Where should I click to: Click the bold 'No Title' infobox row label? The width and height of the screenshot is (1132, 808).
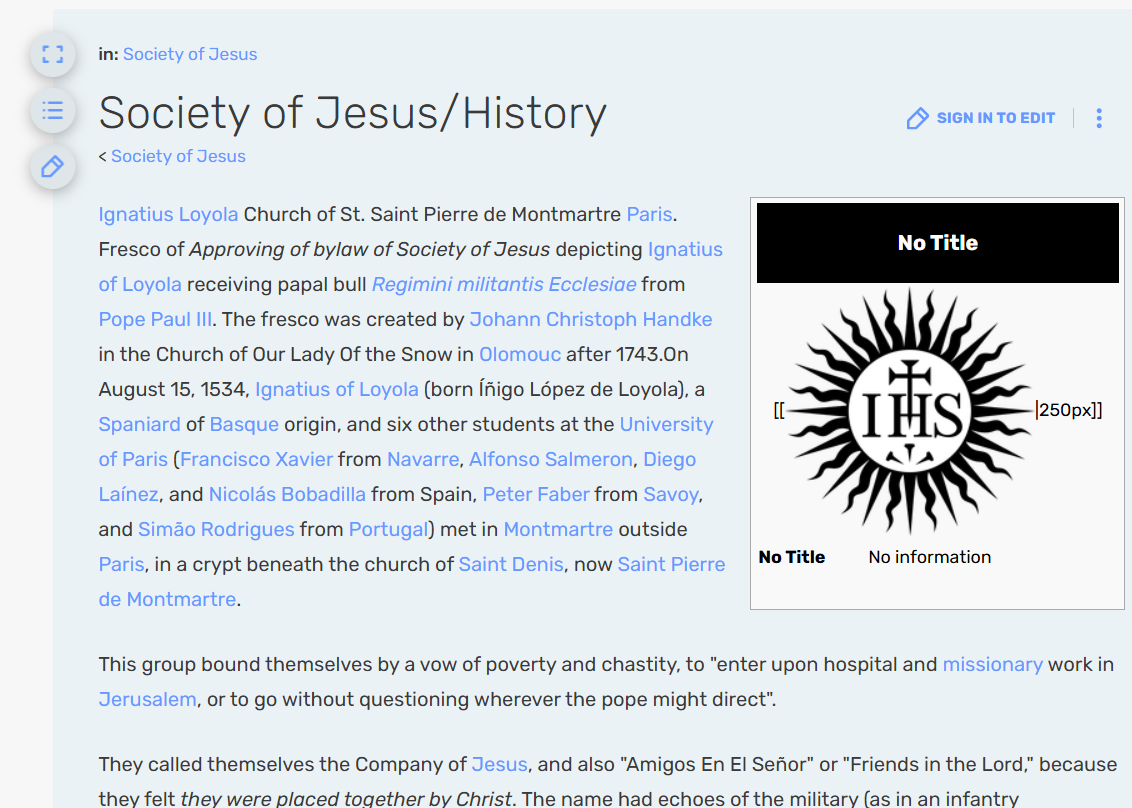coord(792,557)
